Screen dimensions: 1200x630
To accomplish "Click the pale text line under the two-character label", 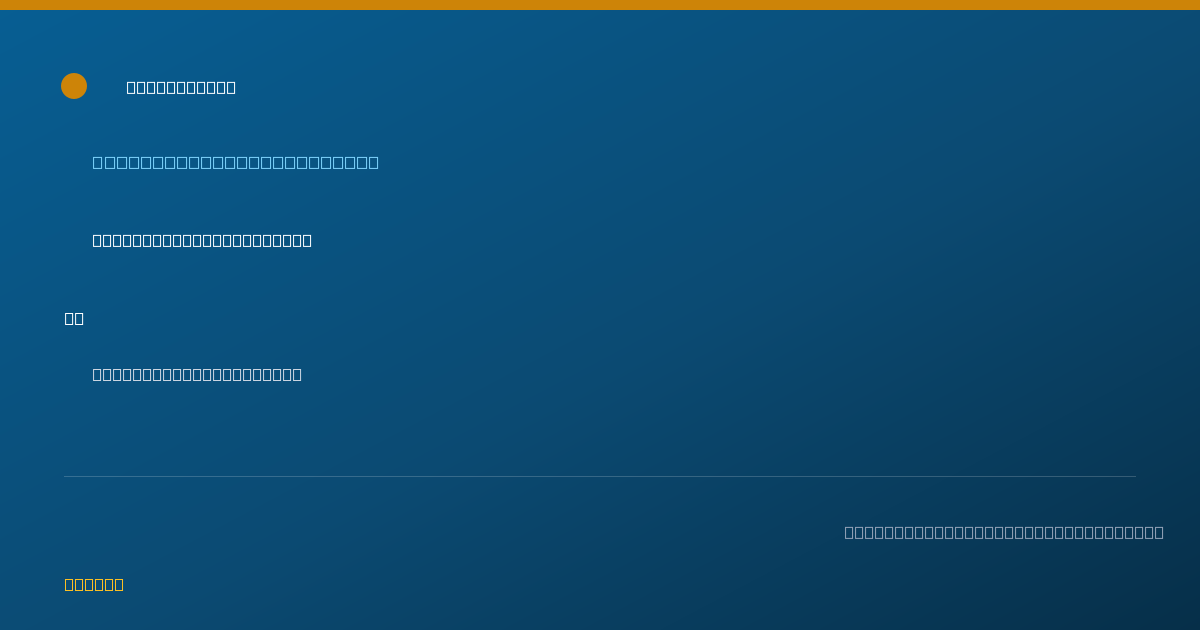I will [x=197, y=374].
